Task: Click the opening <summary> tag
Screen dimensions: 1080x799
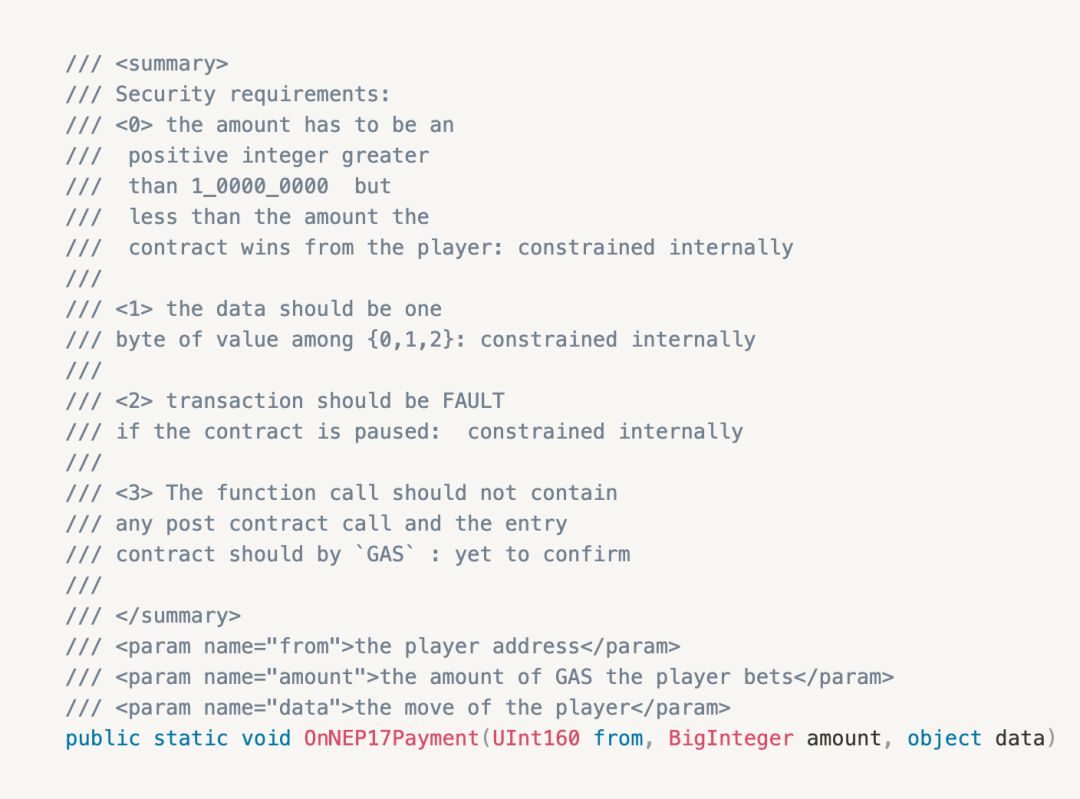Action: coord(172,64)
